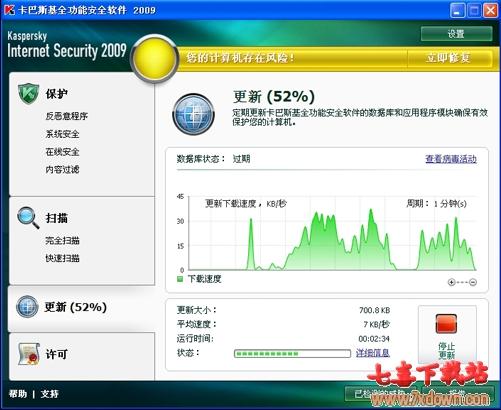Screen dimensions: 501x410
Task: Click the 700.8 KB update size value
Action: [374, 310]
